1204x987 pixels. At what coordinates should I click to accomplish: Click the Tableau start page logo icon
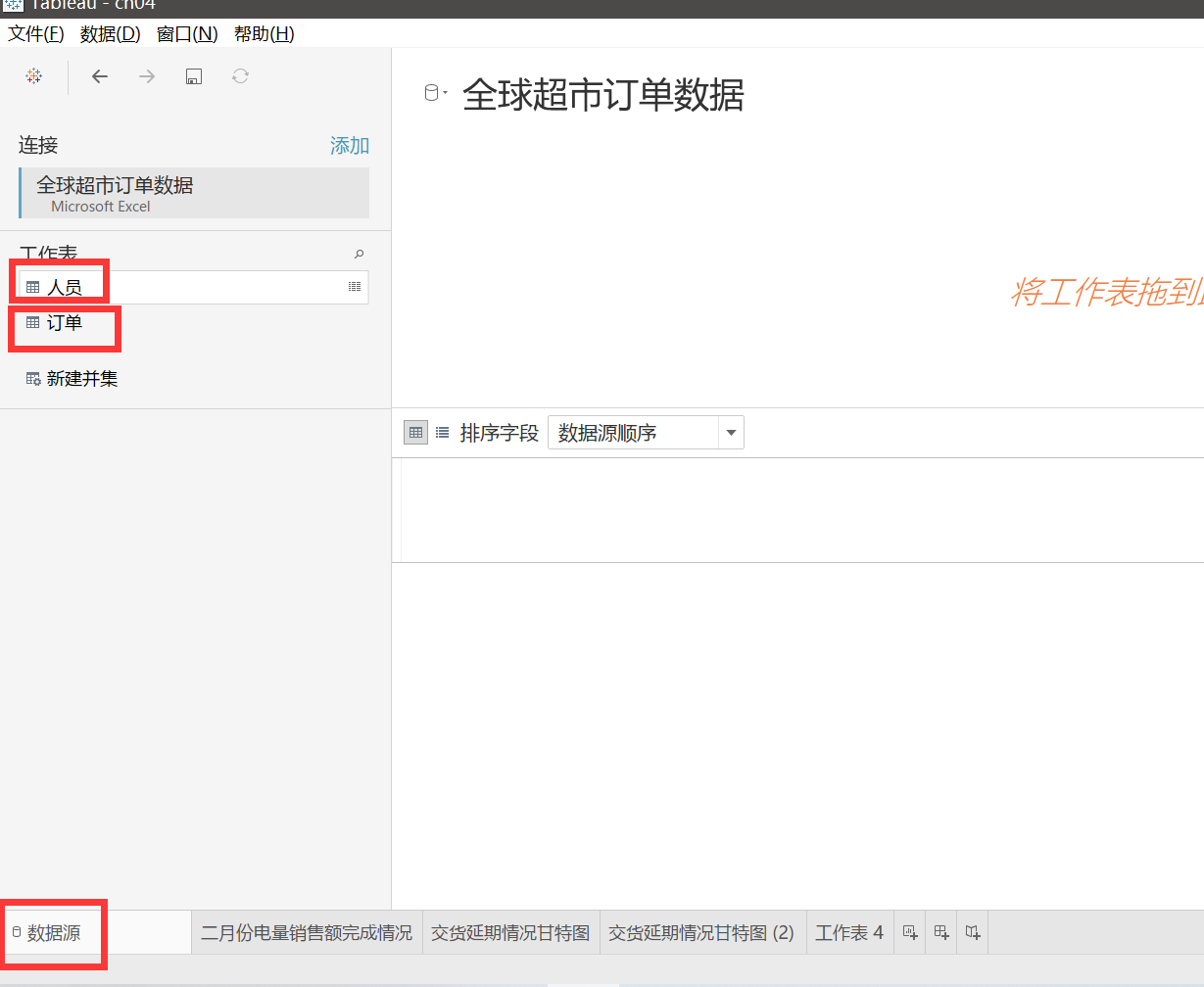(34, 76)
